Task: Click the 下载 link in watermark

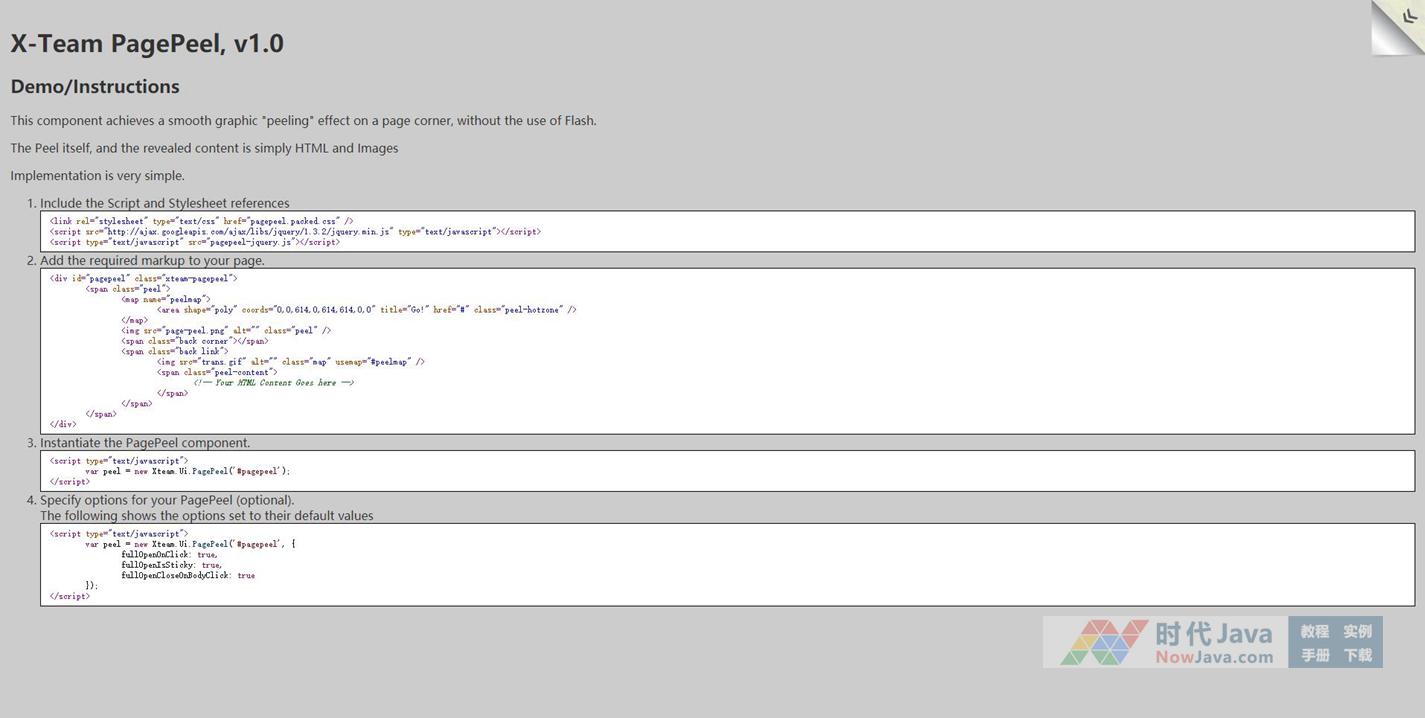Action: tap(1357, 656)
